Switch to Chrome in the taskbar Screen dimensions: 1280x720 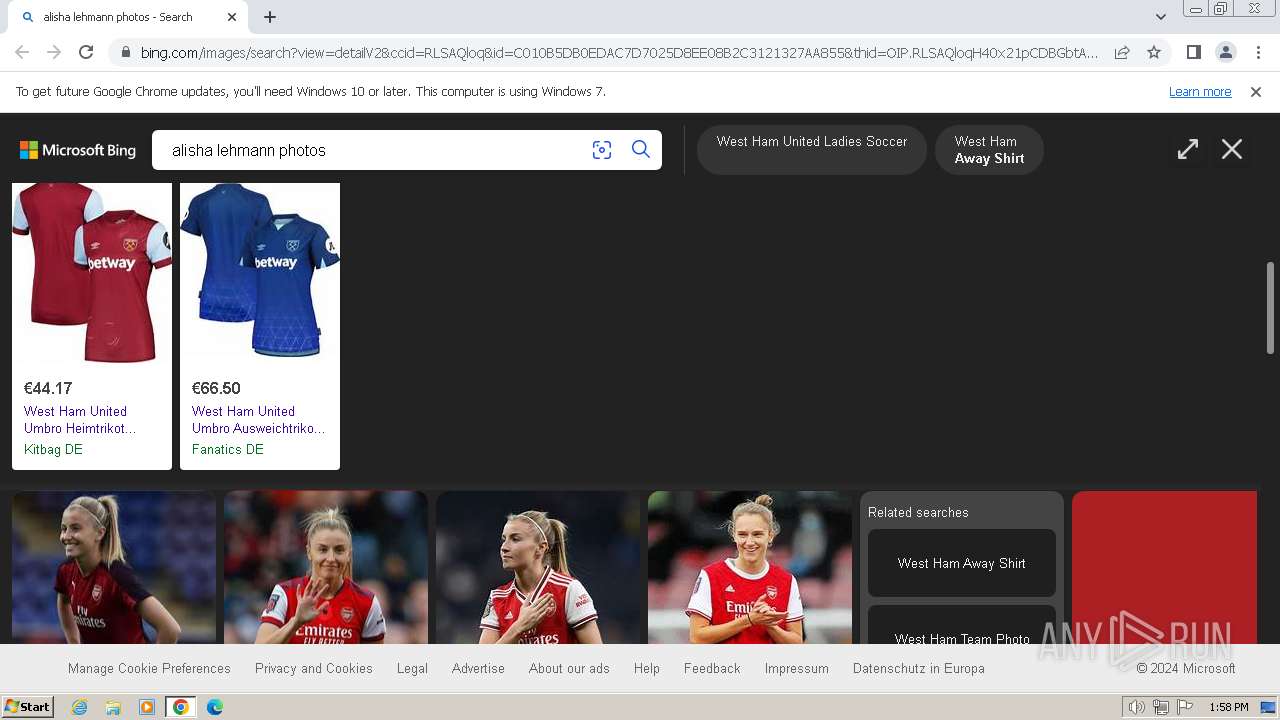[181, 707]
